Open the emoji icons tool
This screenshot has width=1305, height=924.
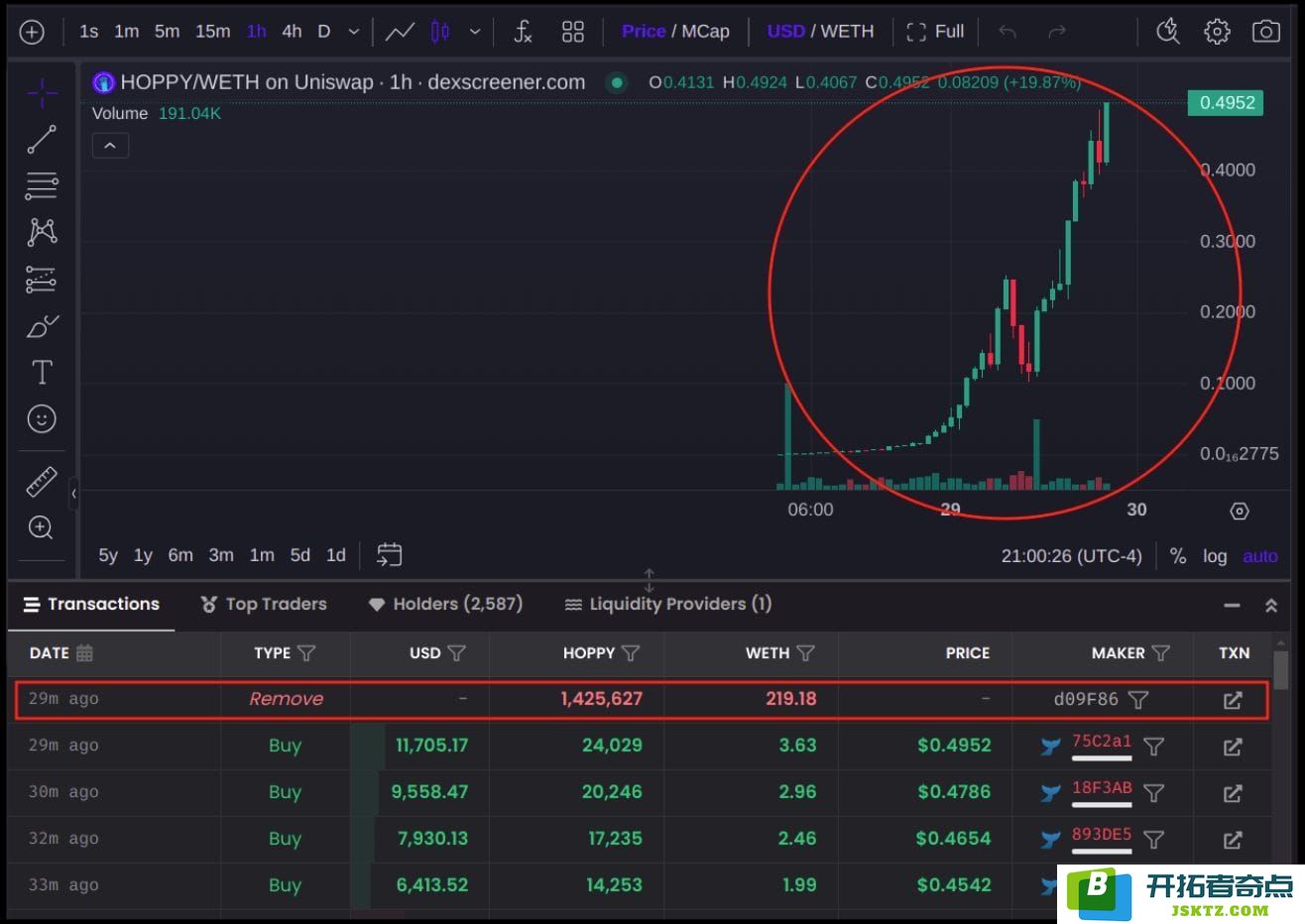(x=42, y=418)
